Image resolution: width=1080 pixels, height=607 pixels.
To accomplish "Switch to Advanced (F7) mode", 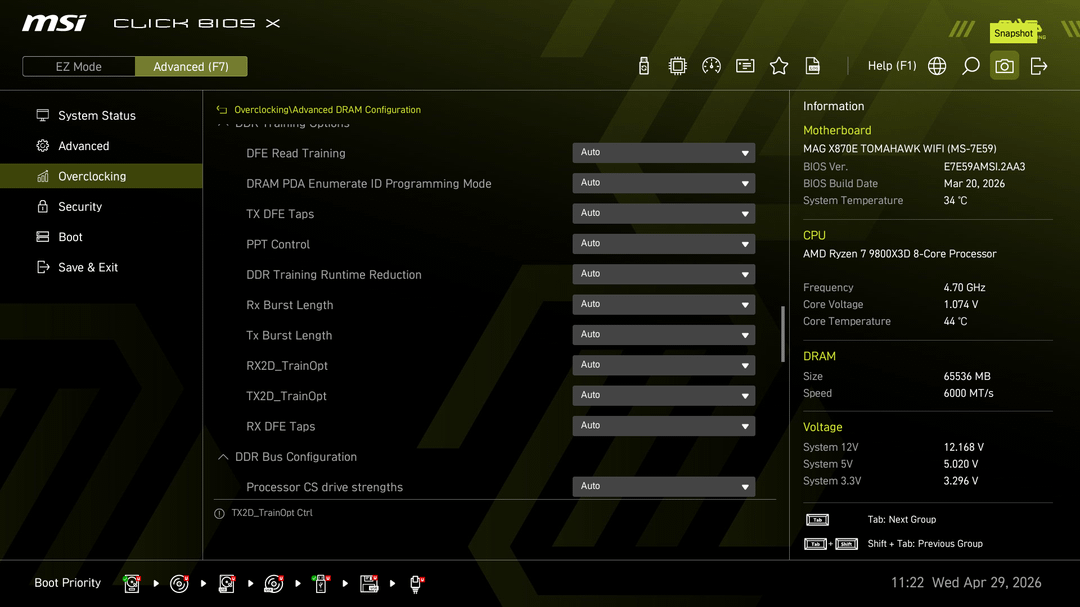I will click(x=191, y=67).
